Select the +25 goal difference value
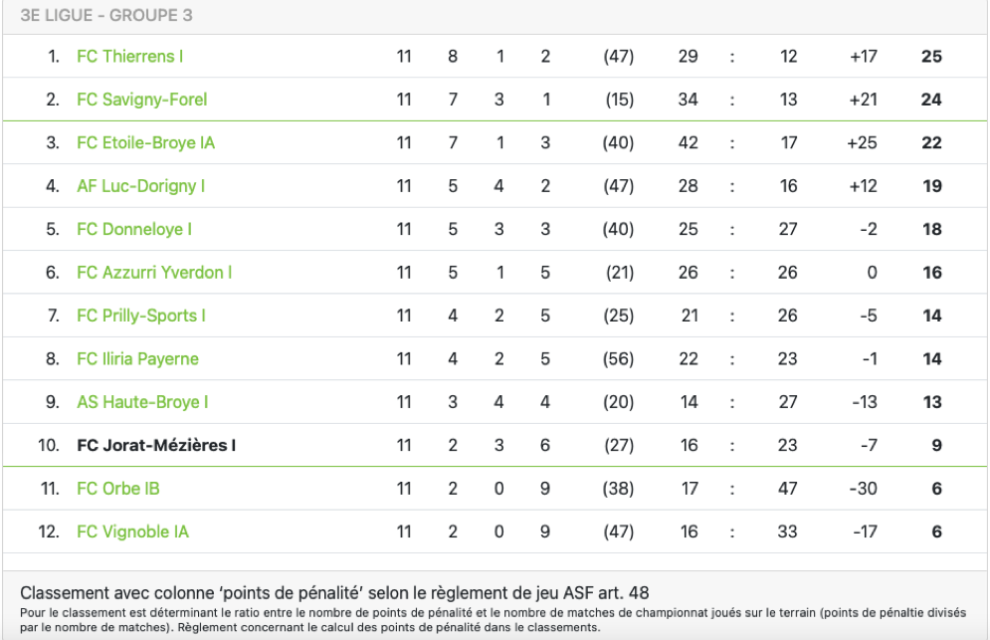The height and width of the screenshot is (640, 990). (x=862, y=143)
